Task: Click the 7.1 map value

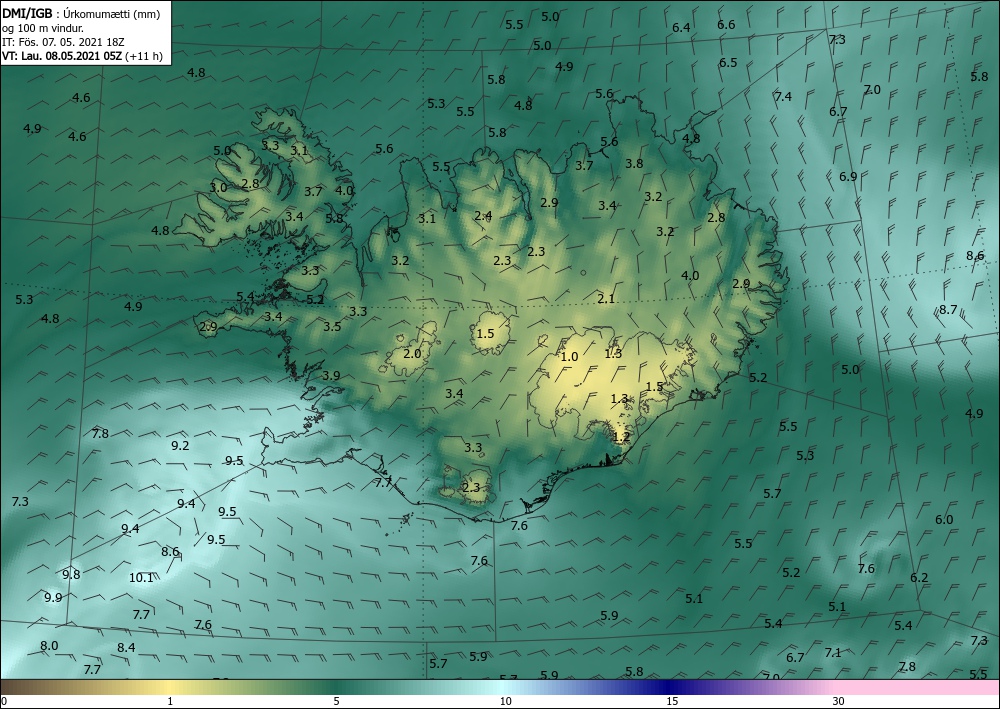Action: [833, 652]
